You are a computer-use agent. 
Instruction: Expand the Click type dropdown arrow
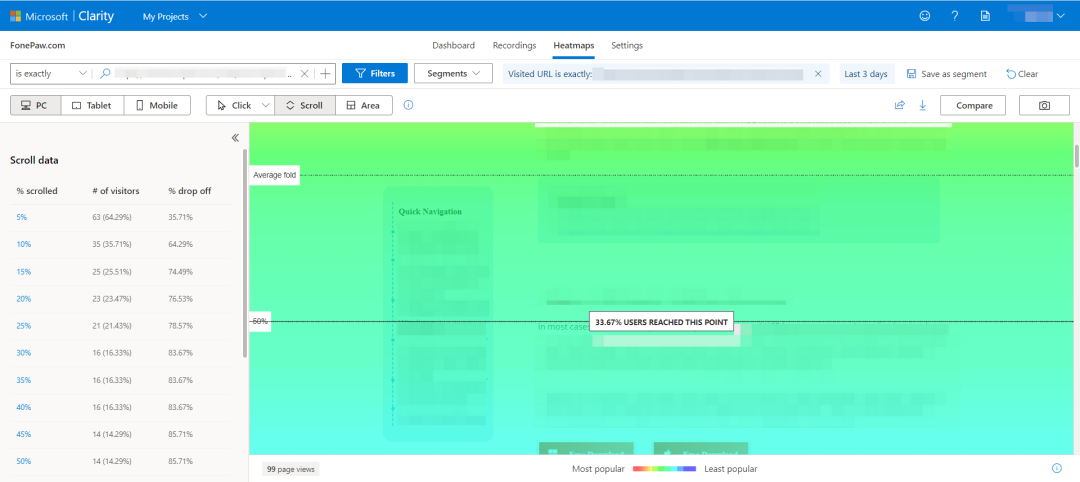(x=266, y=105)
